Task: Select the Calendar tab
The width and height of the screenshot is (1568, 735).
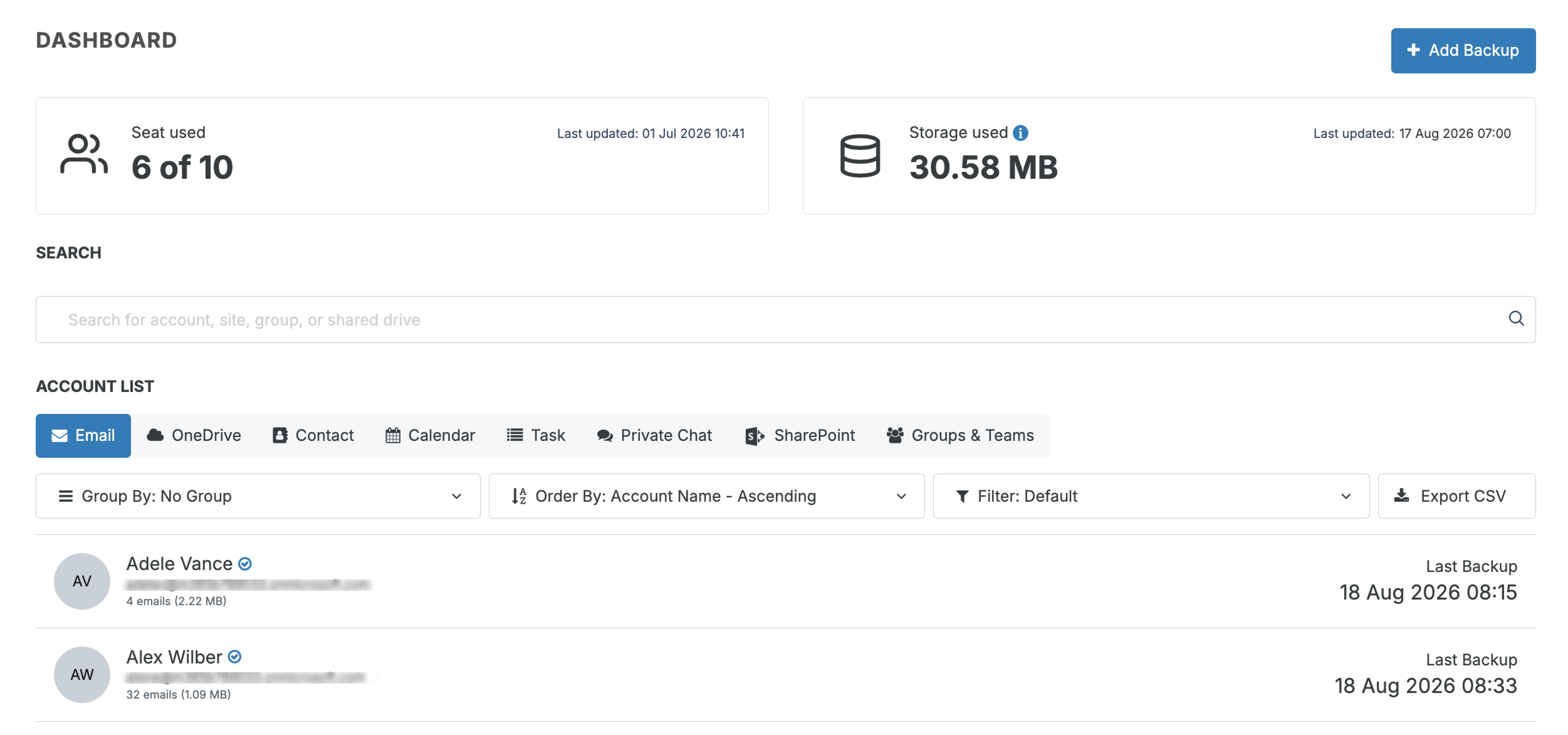Action: point(430,435)
